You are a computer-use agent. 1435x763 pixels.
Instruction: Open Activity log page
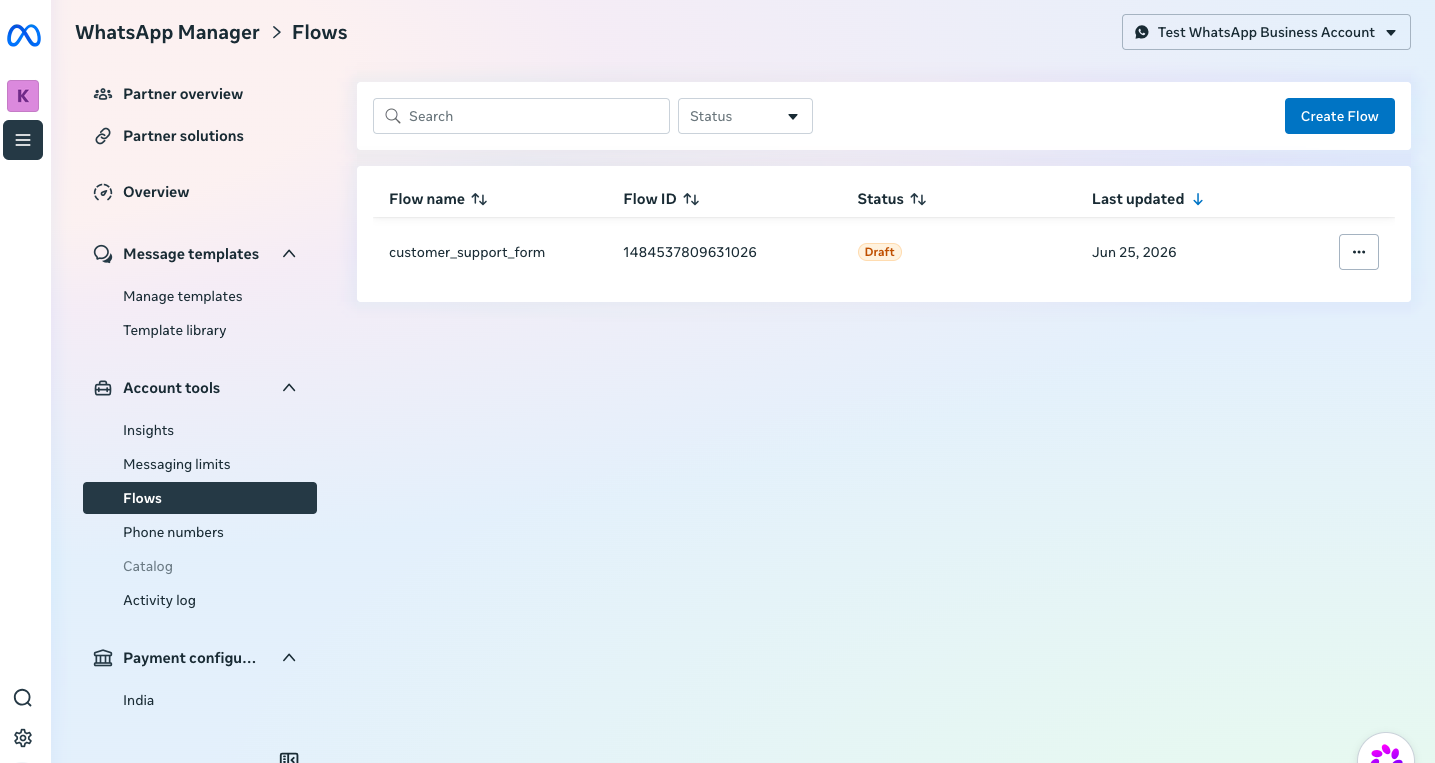(x=159, y=600)
